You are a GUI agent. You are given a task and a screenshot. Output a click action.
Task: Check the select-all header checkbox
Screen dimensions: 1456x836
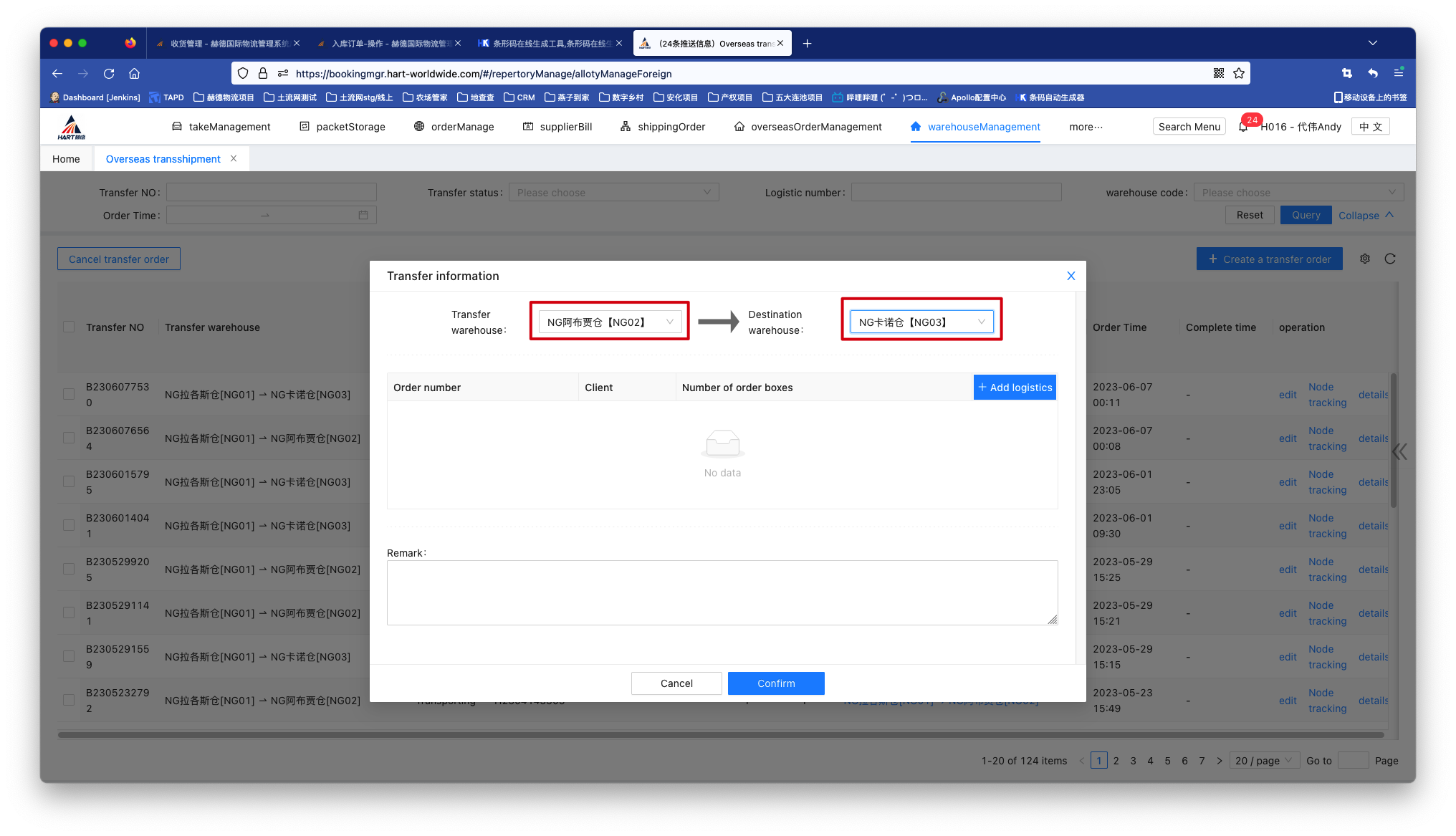point(69,327)
